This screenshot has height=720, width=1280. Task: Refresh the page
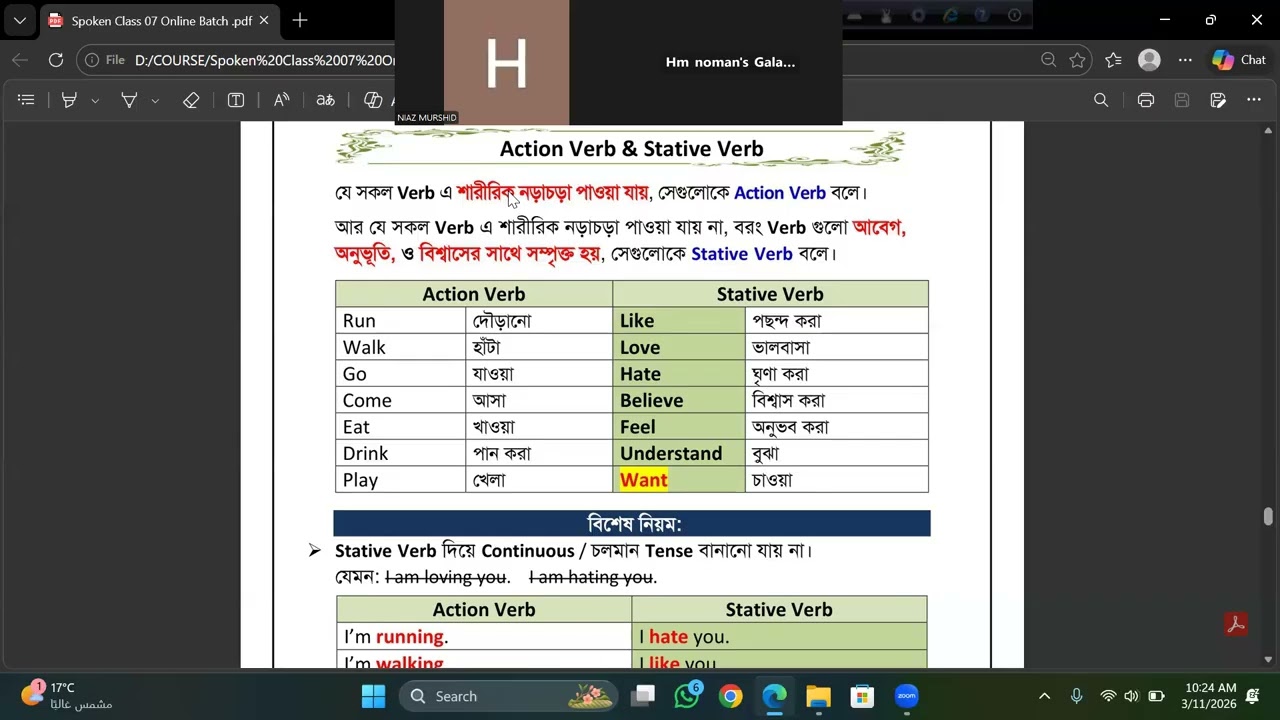tap(56, 60)
